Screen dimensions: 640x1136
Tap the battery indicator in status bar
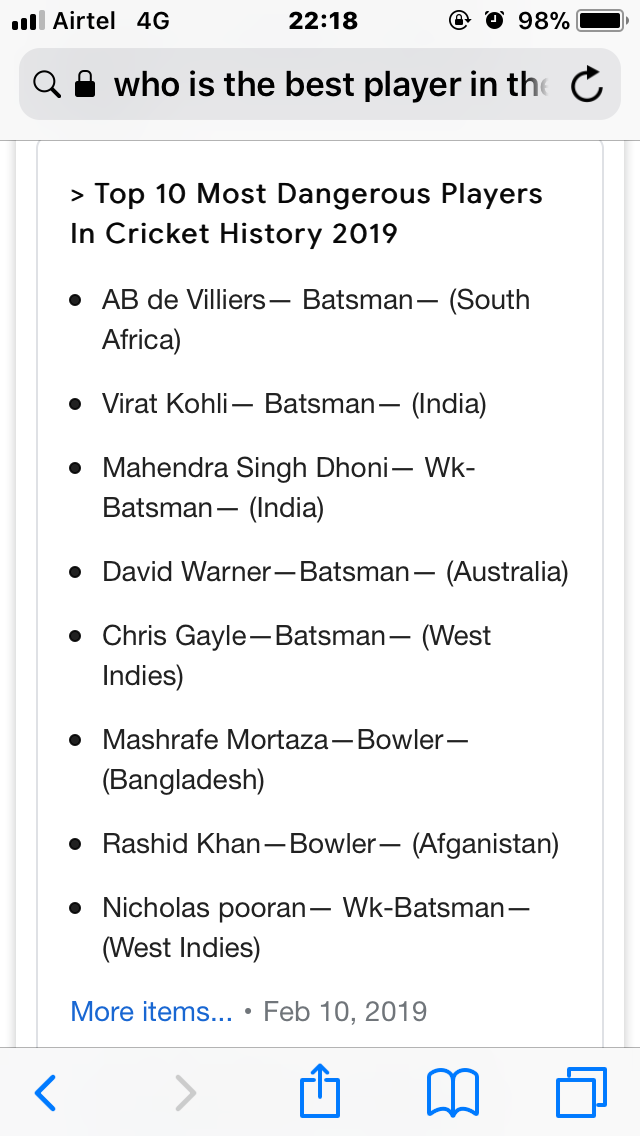[602, 22]
